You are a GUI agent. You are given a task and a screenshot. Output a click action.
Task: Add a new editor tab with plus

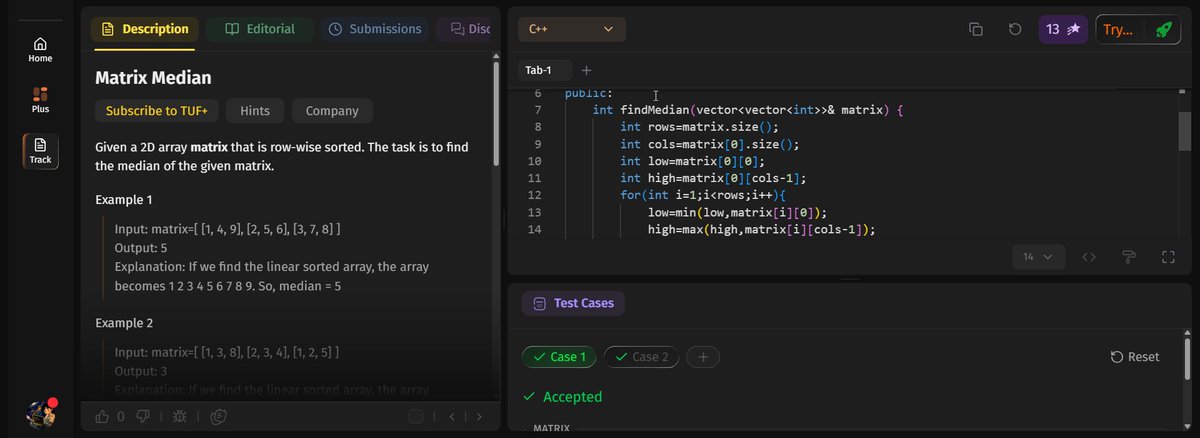(586, 70)
